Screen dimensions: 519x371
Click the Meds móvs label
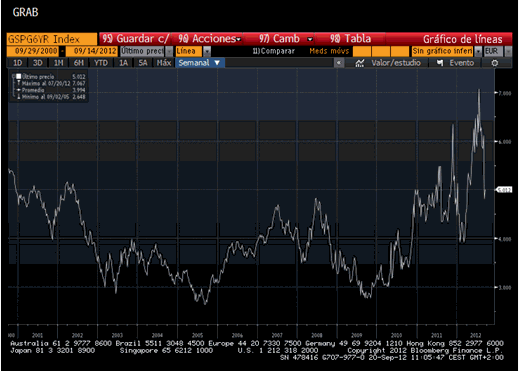329,51
